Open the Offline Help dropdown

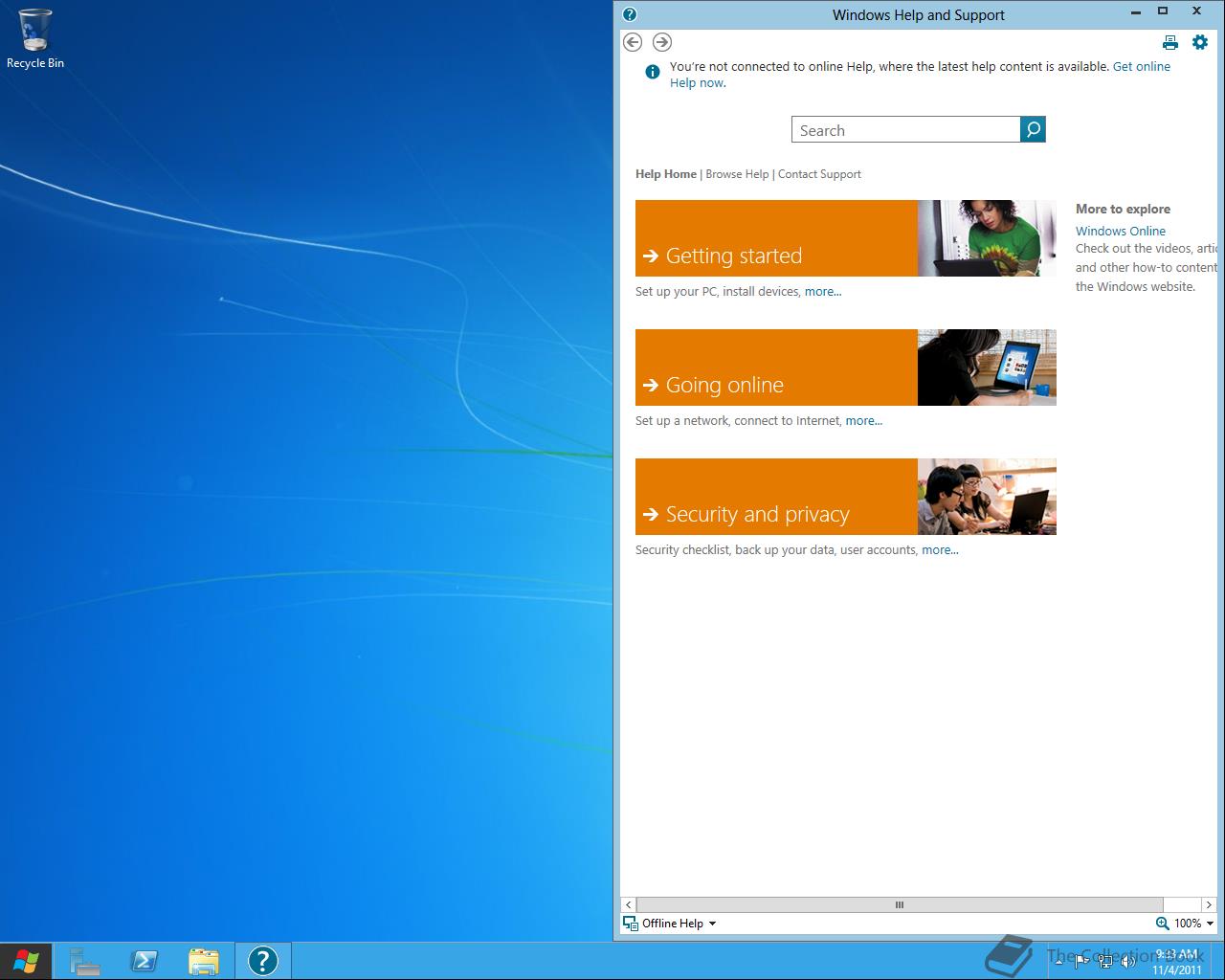712,924
